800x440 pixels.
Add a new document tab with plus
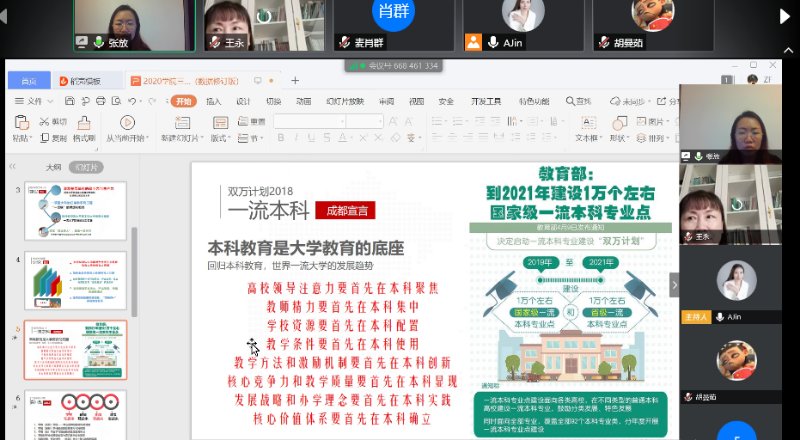pyautogui.click(x=295, y=80)
